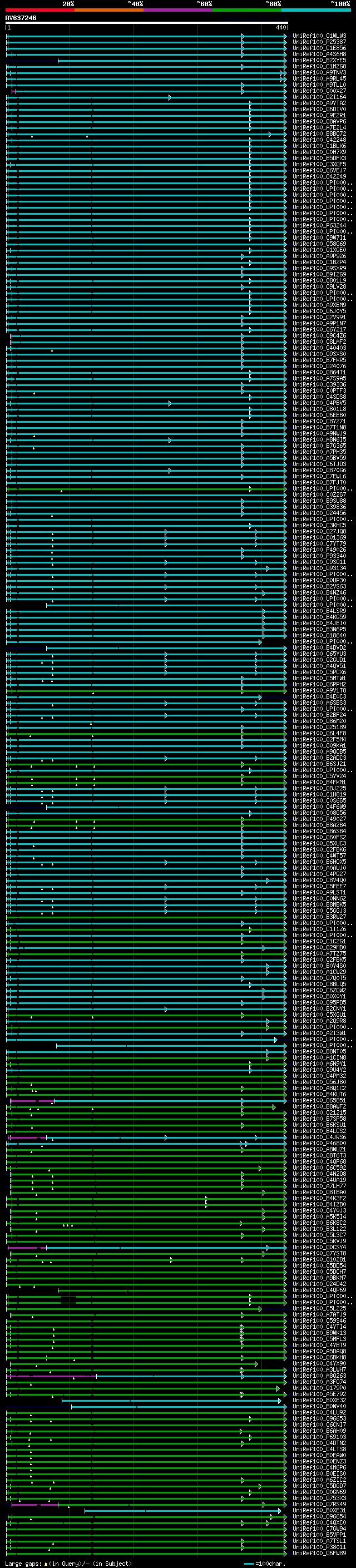Screen dimensions: 356x1568
Task: Click the UniRef100_B2XYE5 label
Action: point(319,60)
